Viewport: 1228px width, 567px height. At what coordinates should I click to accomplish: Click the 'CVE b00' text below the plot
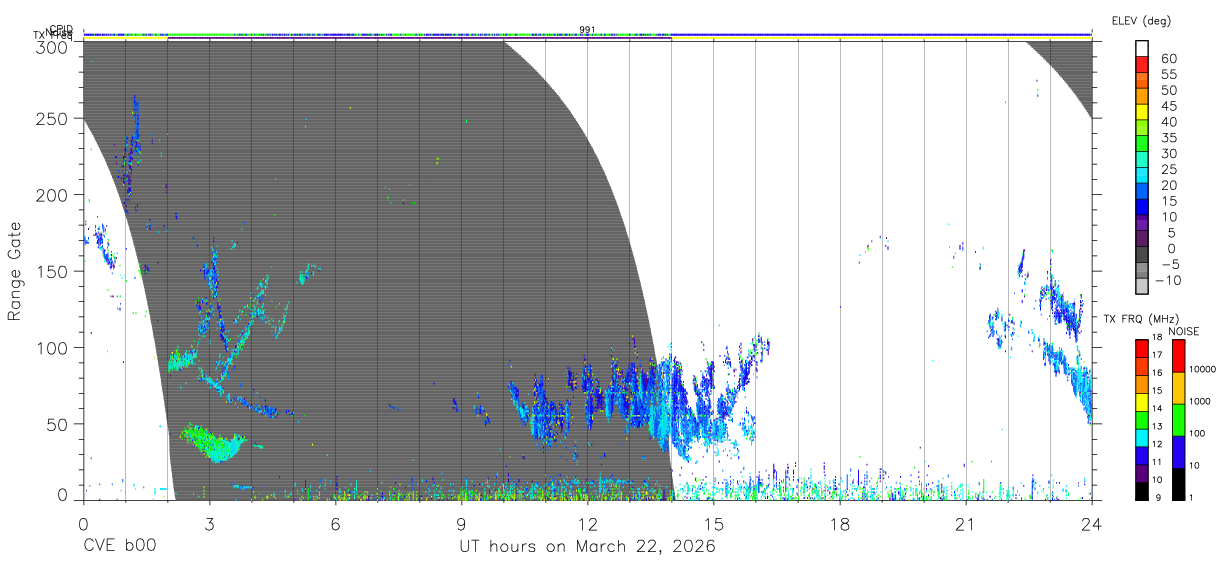pos(119,547)
